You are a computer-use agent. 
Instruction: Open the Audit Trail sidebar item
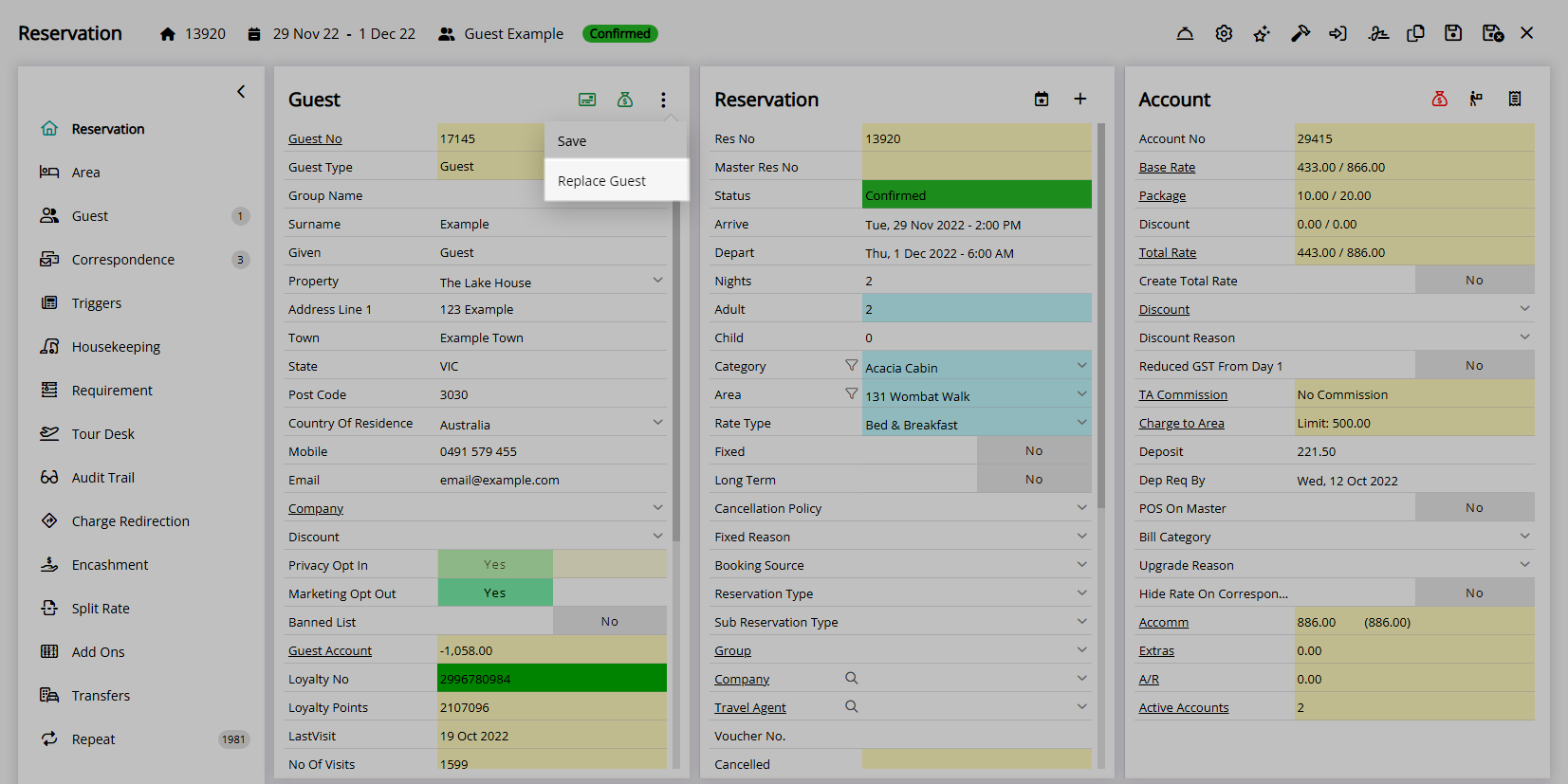[x=102, y=478]
